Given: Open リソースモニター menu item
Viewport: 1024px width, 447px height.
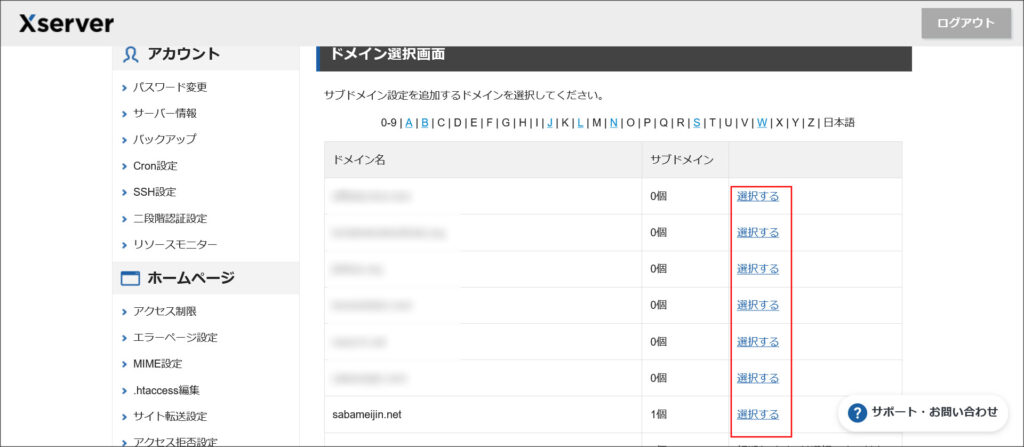Looking at the screenshot, I should pyautogui.click(x=175, y=244).
